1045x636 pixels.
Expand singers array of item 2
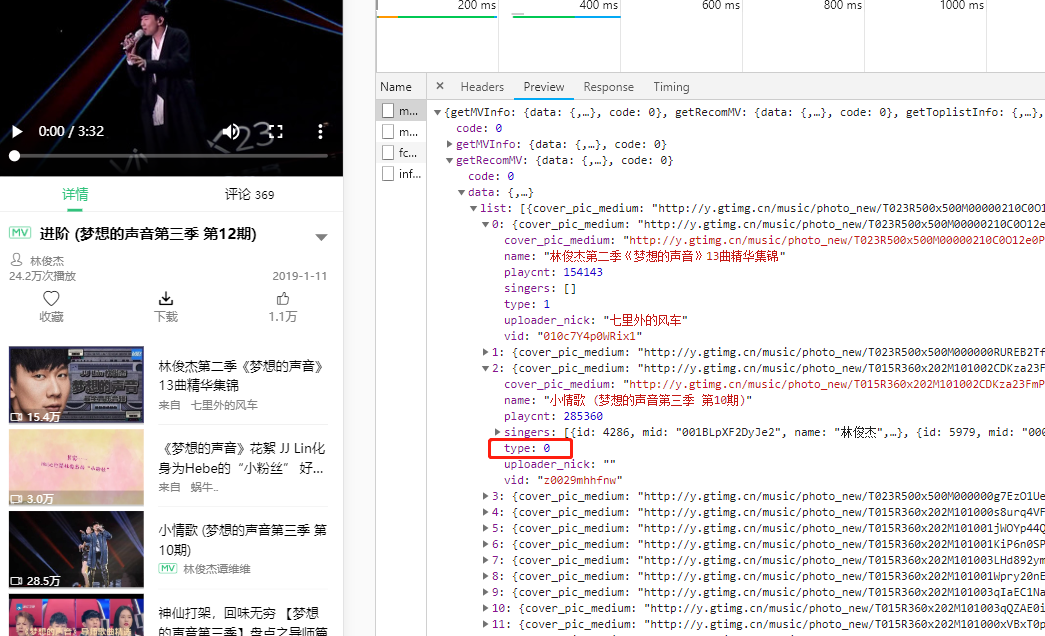[x=497, y=432]
